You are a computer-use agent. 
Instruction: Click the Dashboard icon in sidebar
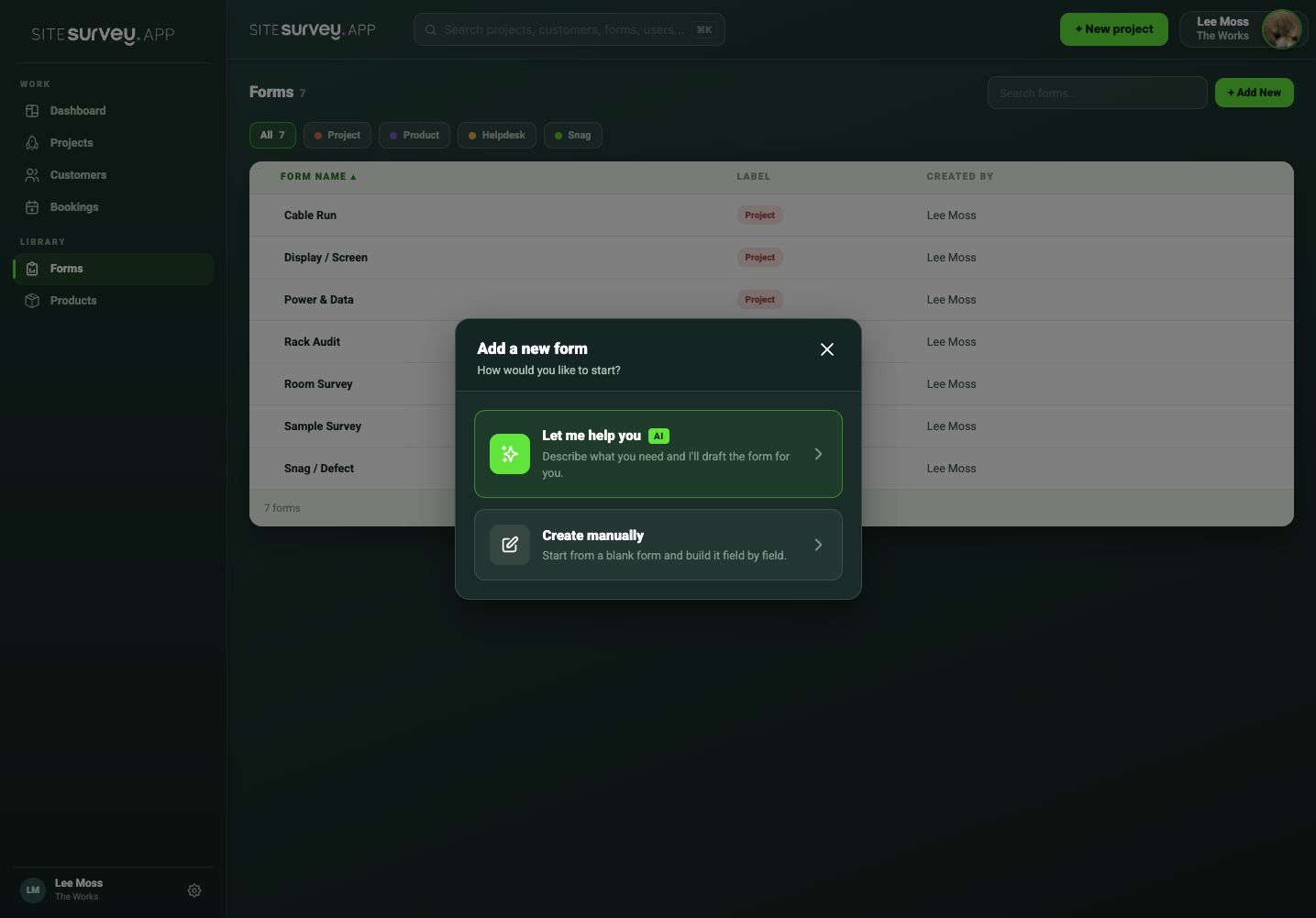click(32, 111)
